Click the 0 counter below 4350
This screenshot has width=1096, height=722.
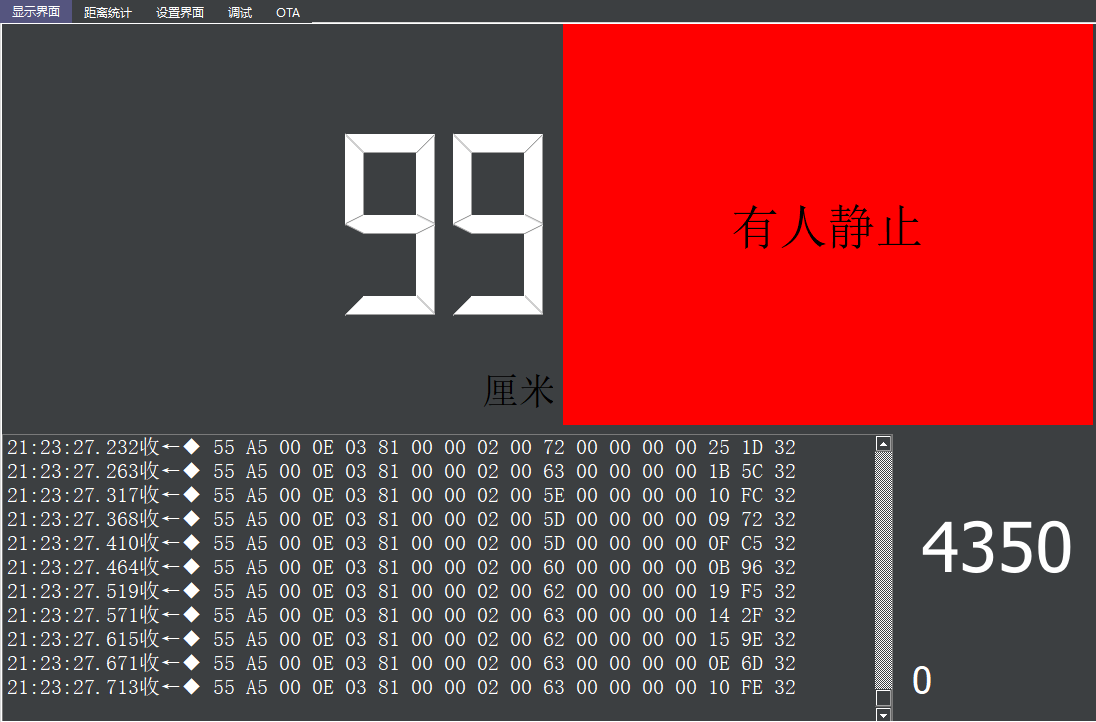tap(921, 681)
